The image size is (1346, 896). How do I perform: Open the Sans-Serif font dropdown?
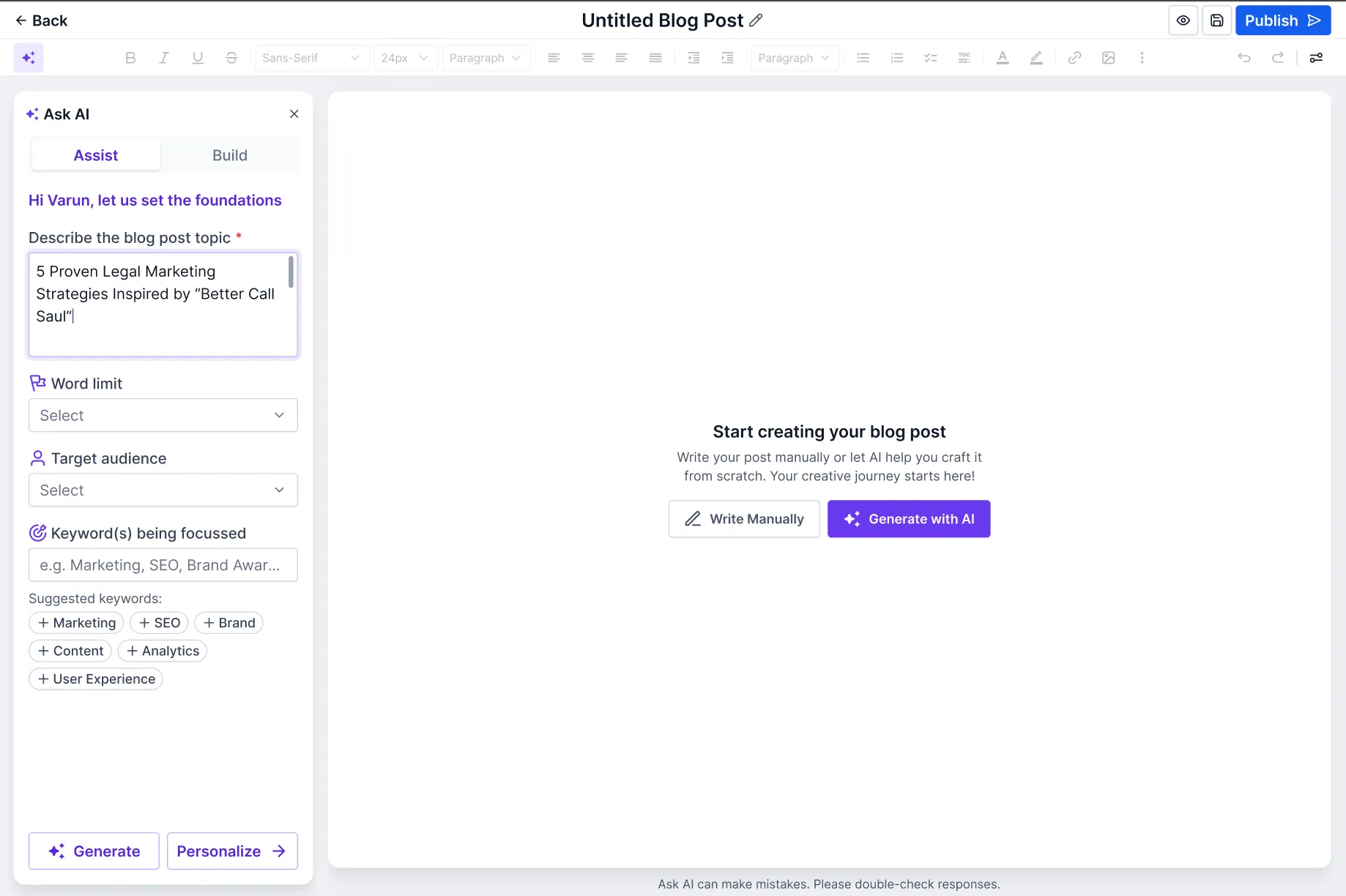click(x=311, y=58)
